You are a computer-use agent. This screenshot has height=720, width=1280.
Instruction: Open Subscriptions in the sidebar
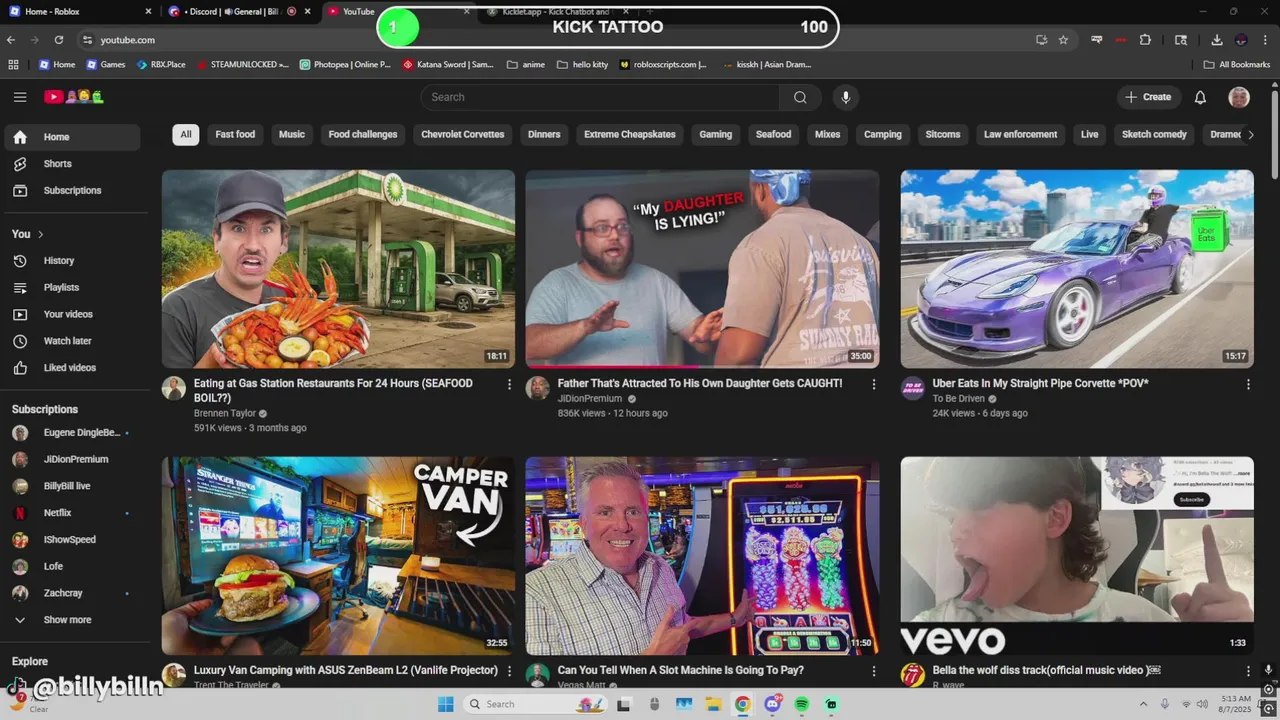click(x=70, y=191)
